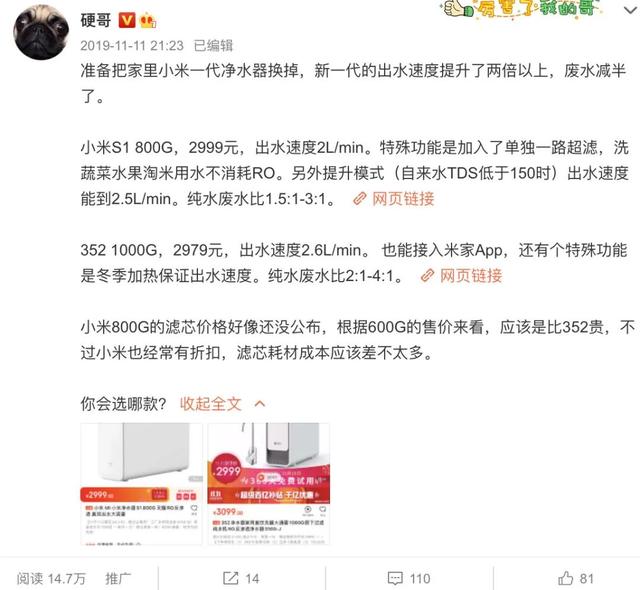The image size is (640, 590).
Task: Collapse the post with 收起全文
Action: click(x=211, y=404)
